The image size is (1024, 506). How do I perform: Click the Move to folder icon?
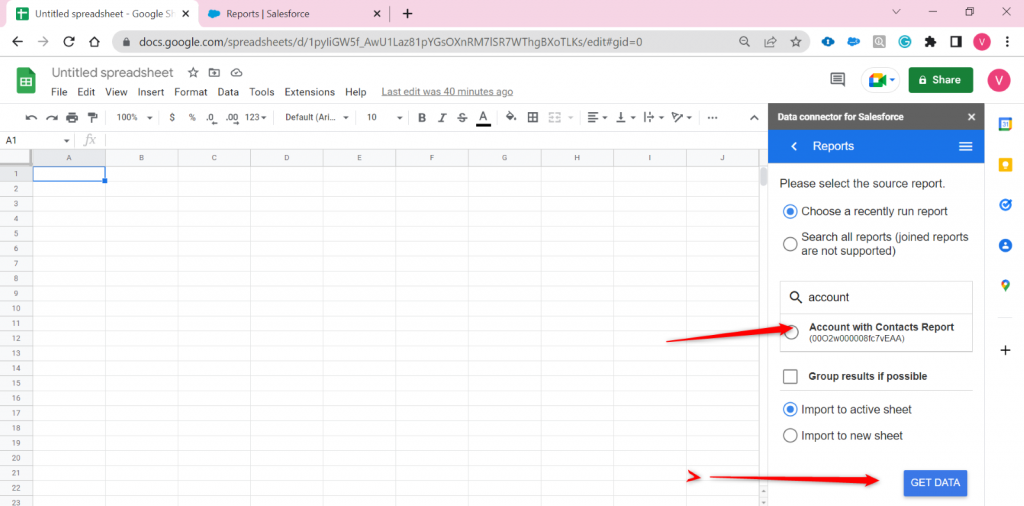pyautogui.click(x=214, y=72)
